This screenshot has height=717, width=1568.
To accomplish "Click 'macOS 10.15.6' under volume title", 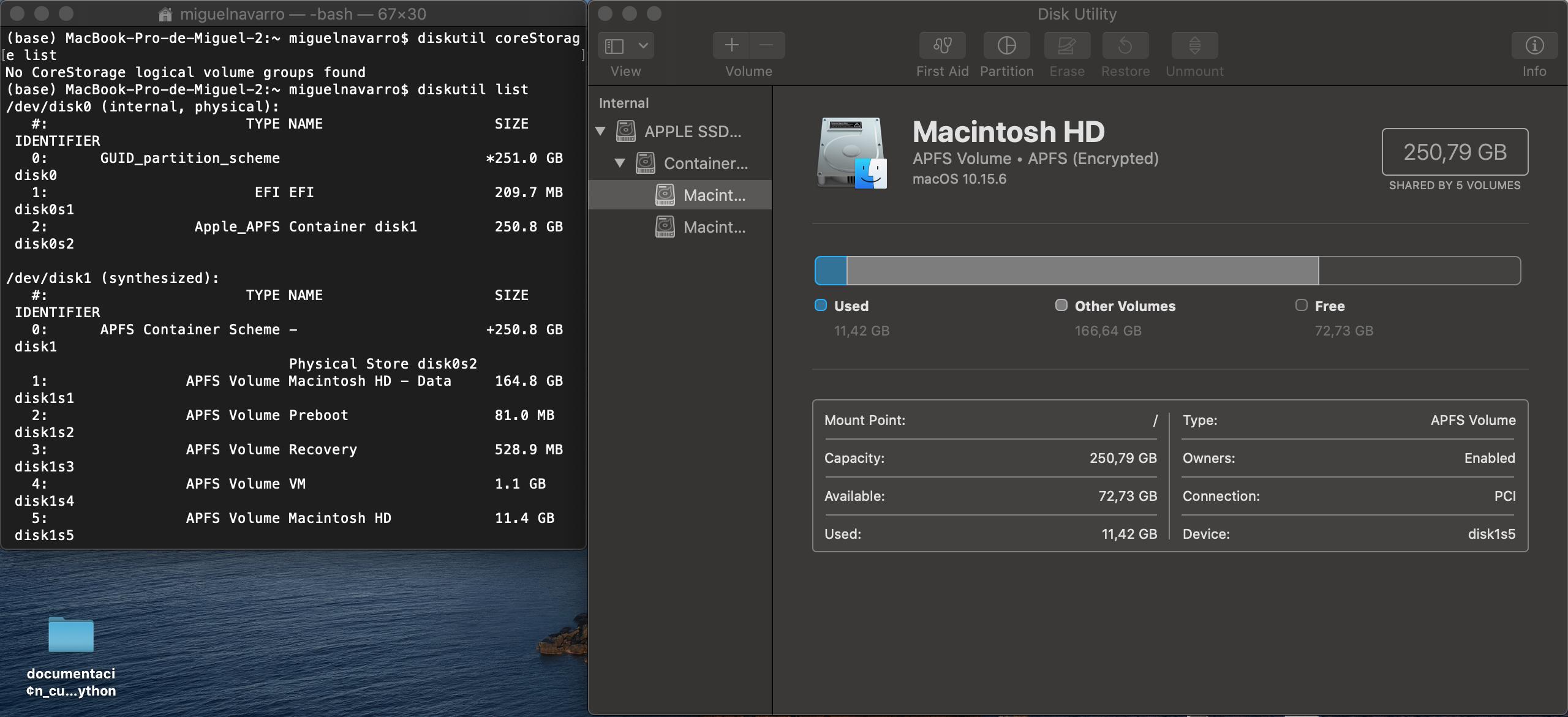I will (959, 179).
